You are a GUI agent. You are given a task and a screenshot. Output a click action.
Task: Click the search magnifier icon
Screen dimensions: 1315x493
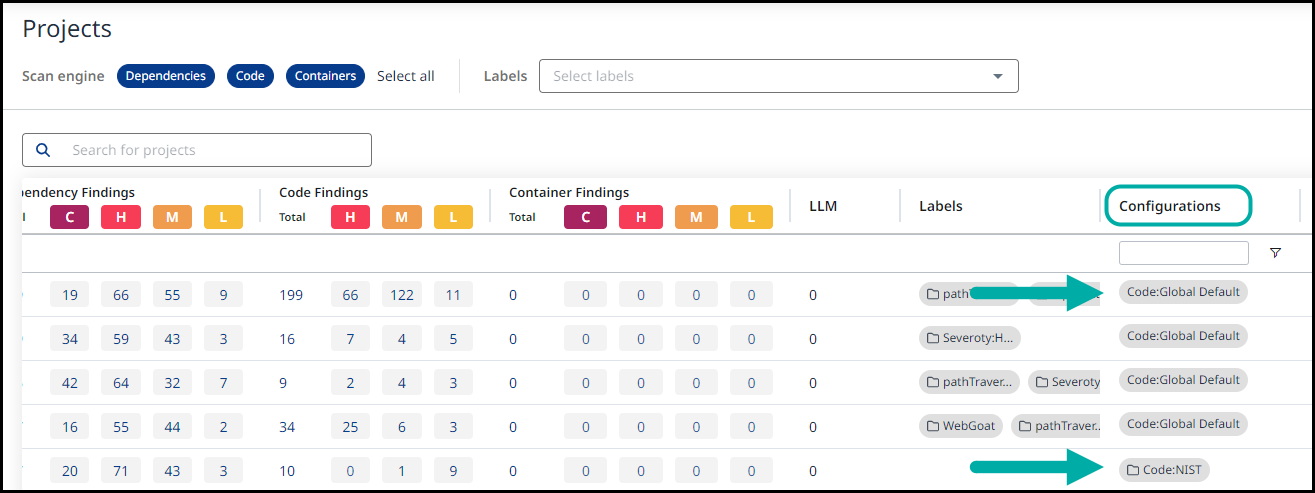[43, 150]
